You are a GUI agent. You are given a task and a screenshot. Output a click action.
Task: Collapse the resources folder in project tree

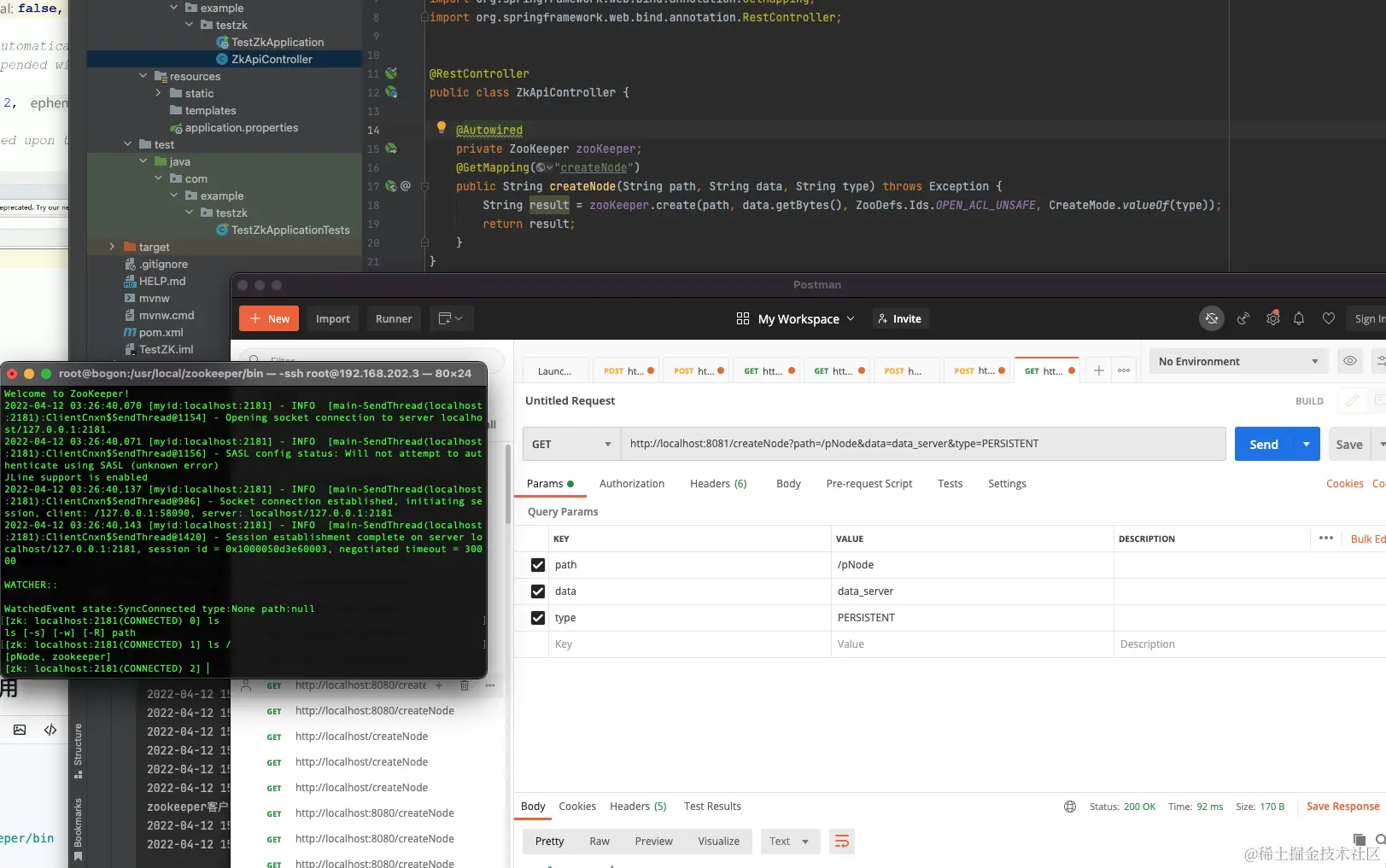click(x=143, y=76)
